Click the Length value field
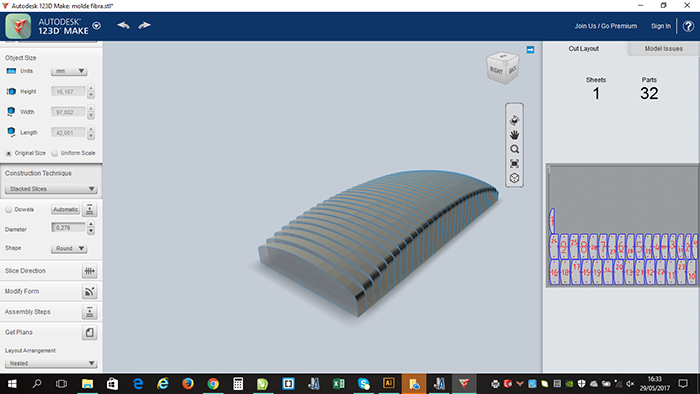The width and height of the screenshot is (700, 394). point(68,133)
